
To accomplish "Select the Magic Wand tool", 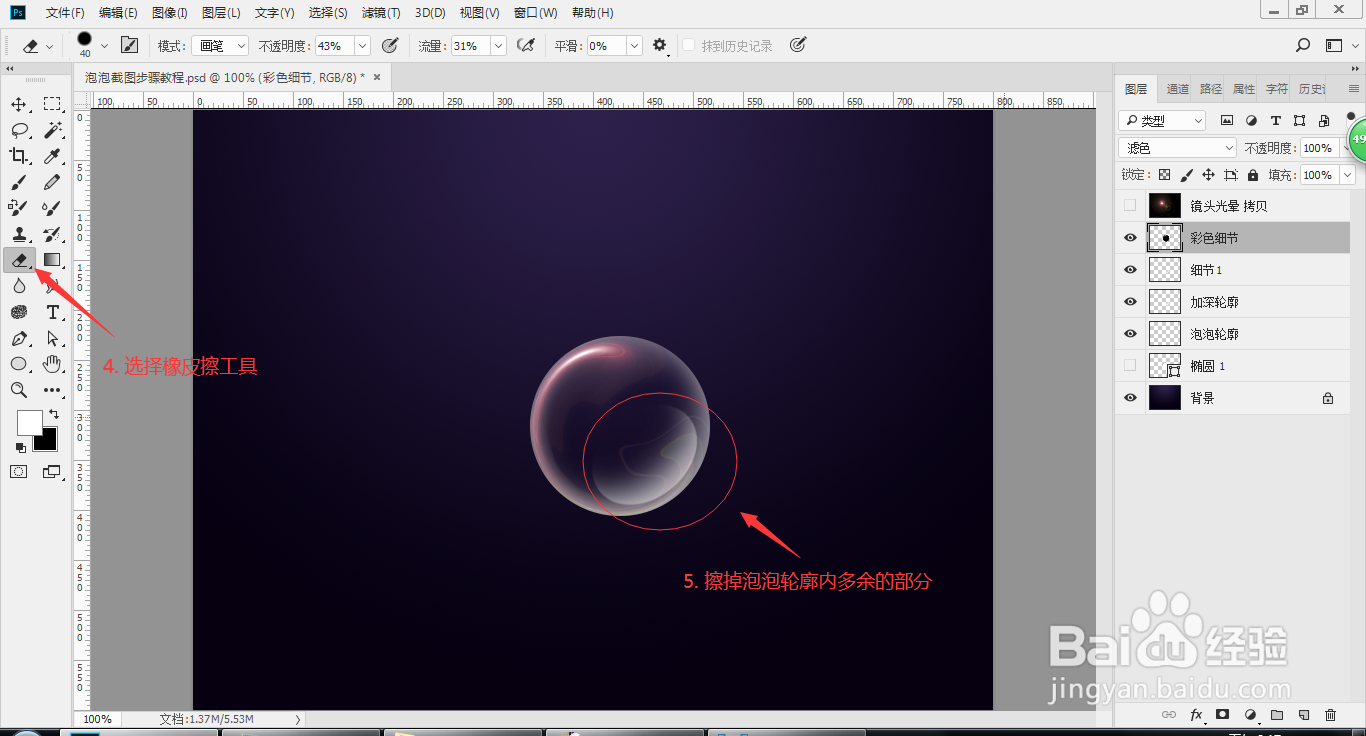I will (x=52, y=130).
